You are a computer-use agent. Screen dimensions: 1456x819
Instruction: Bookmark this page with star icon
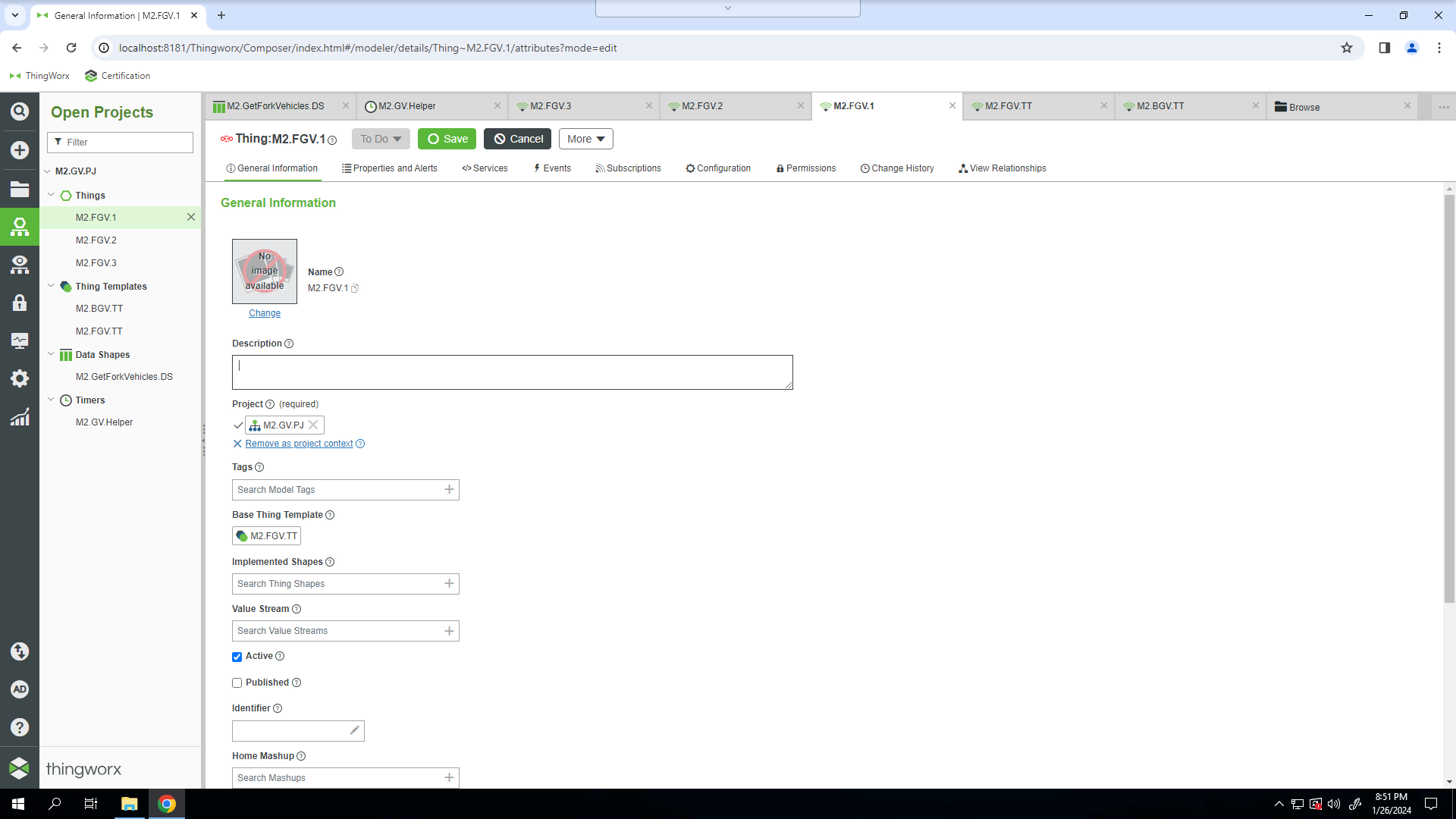click(x=1347, y=48)
